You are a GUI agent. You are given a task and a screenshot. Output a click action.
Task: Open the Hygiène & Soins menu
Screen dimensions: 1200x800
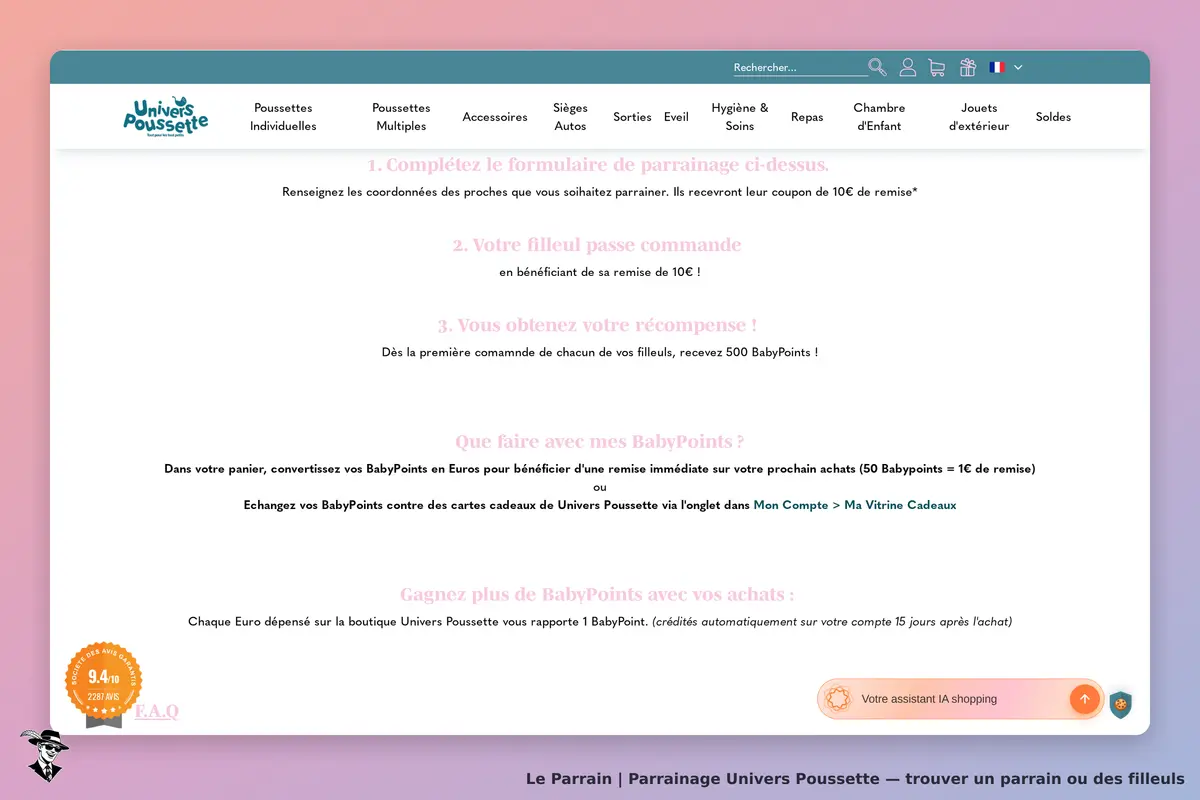tap(740, 117)
